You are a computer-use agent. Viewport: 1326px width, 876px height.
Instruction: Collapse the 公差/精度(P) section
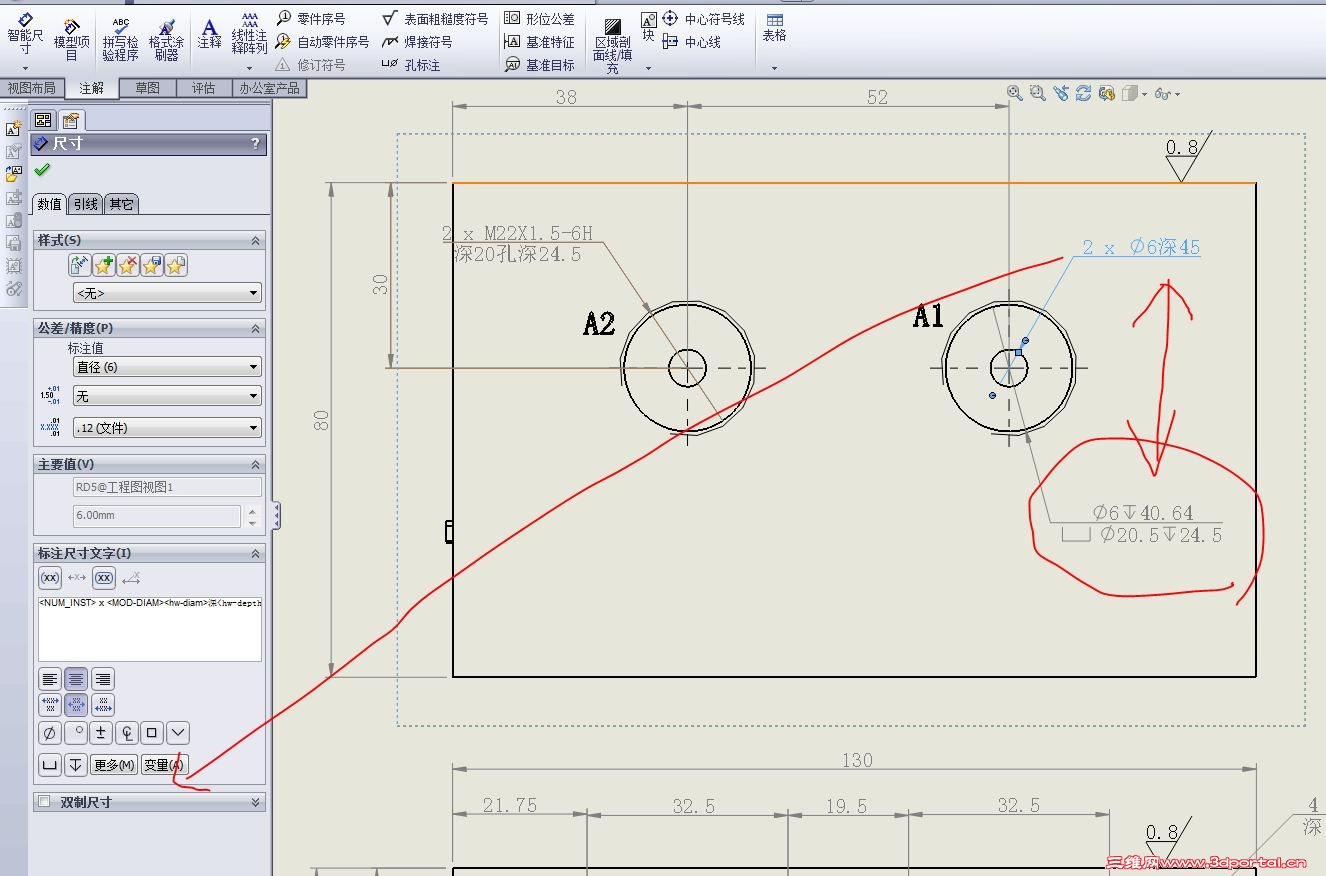click(x=256, y=329)
